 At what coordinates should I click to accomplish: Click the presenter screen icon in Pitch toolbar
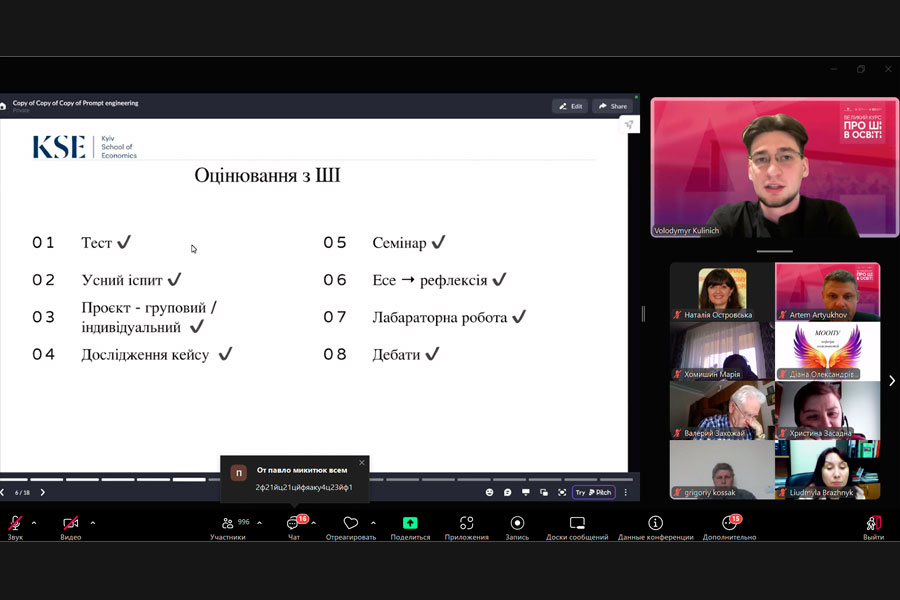[x=526, y=493]
